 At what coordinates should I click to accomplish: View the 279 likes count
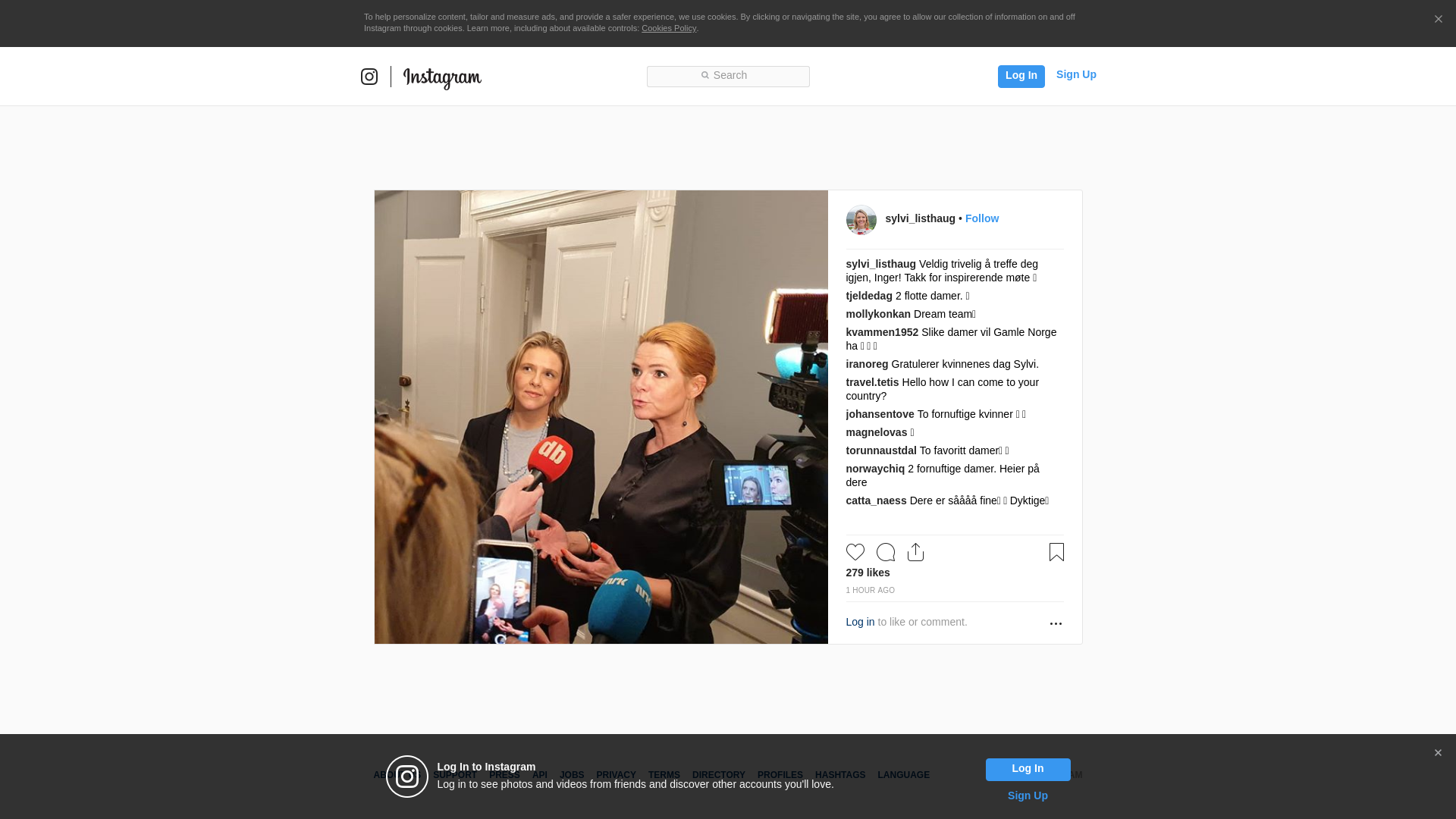coord(868,573)
